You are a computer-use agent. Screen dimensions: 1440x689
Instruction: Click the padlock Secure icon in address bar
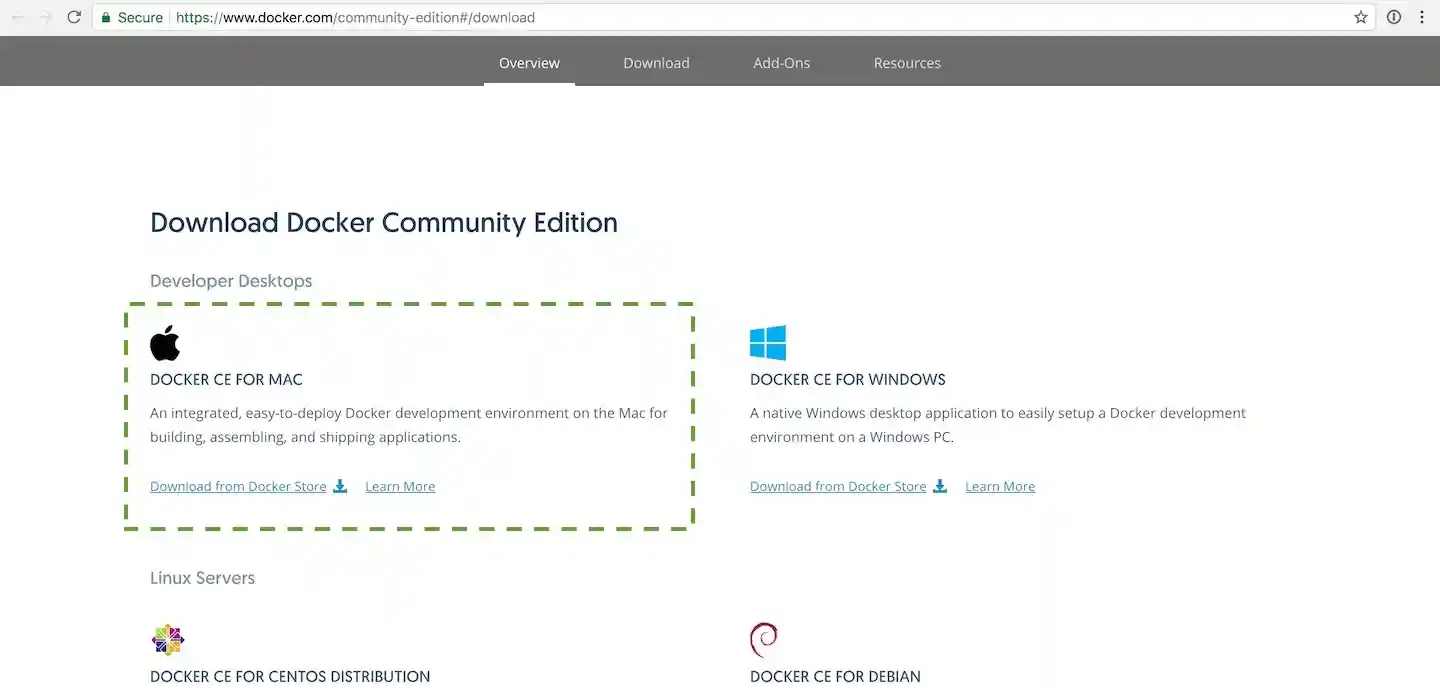106,17
